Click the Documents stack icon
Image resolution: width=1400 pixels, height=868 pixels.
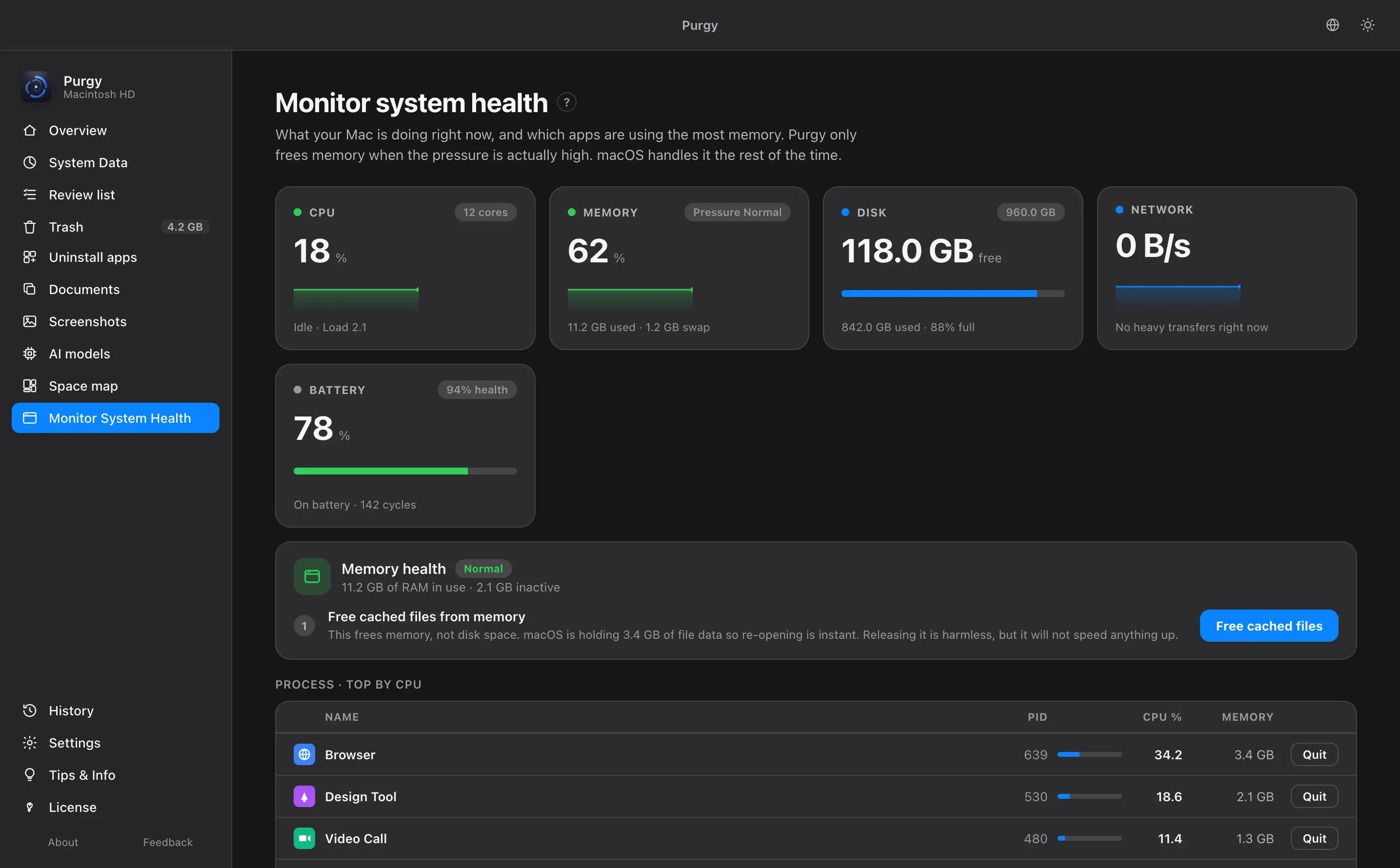[30, 289]
